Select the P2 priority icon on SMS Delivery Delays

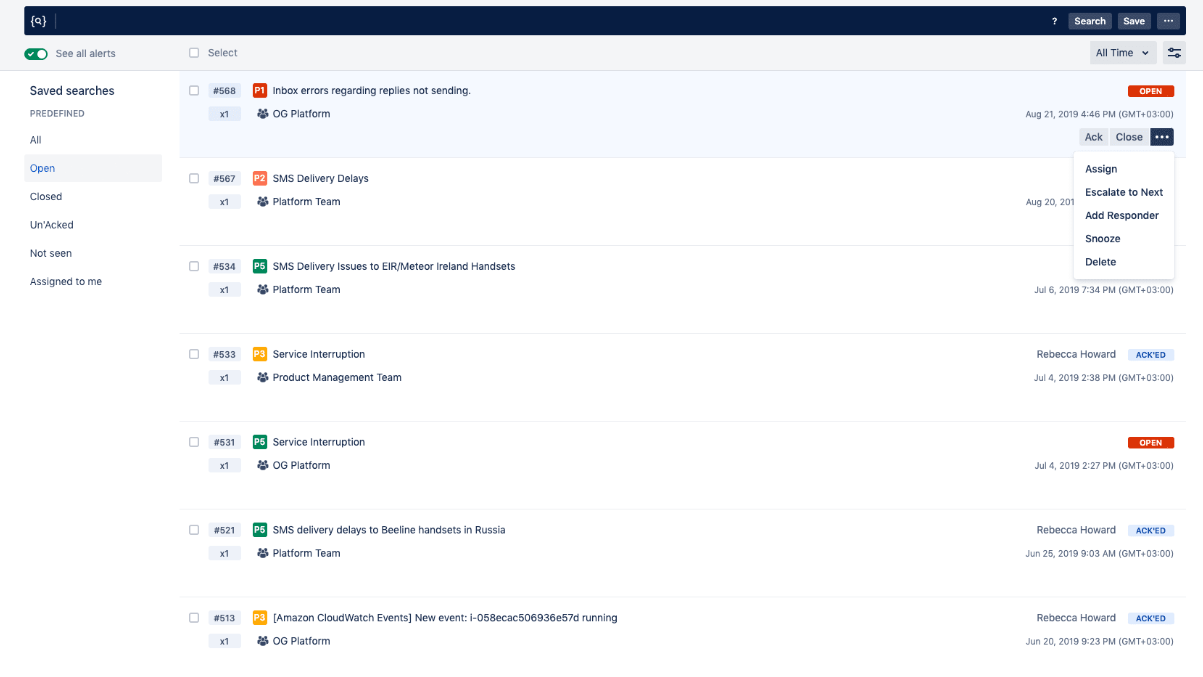(x=258, y=178)
